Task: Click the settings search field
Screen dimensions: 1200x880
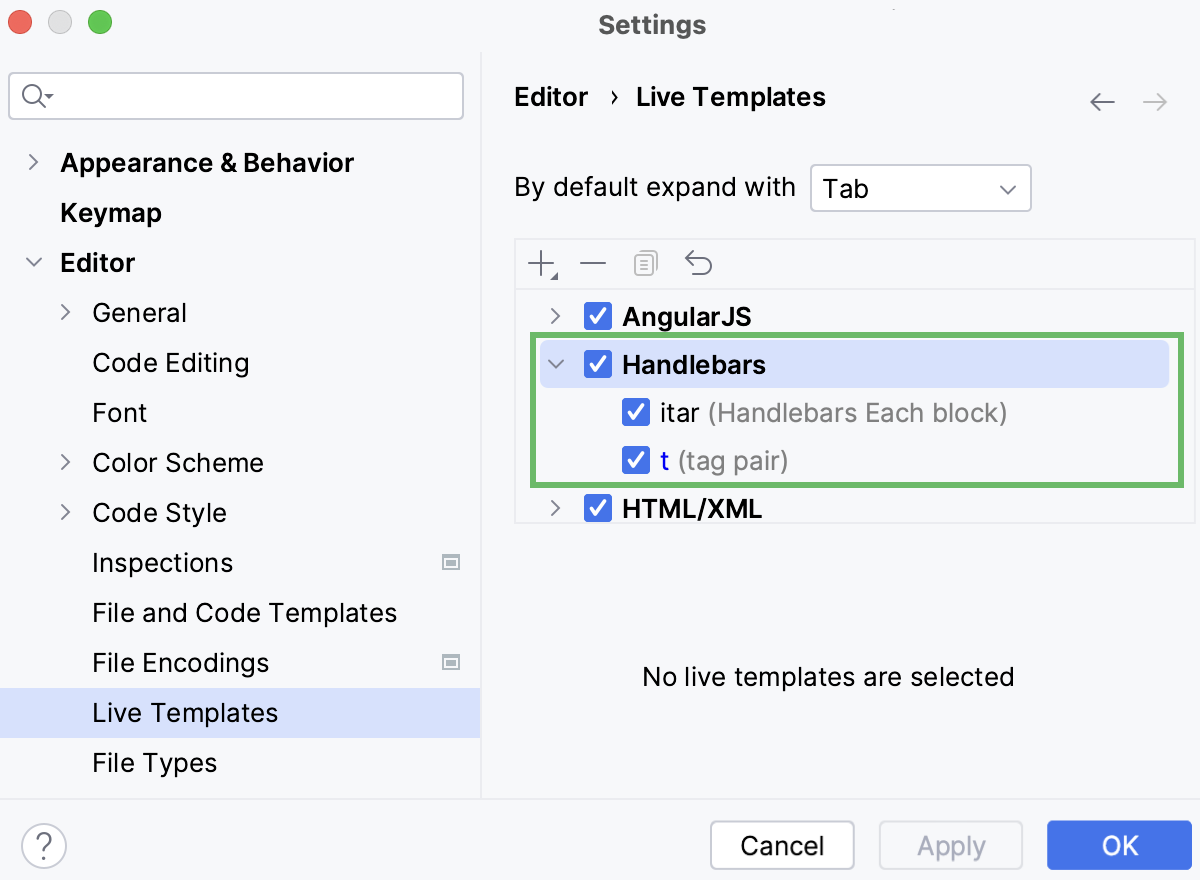Action: click(x=235, y=96)
